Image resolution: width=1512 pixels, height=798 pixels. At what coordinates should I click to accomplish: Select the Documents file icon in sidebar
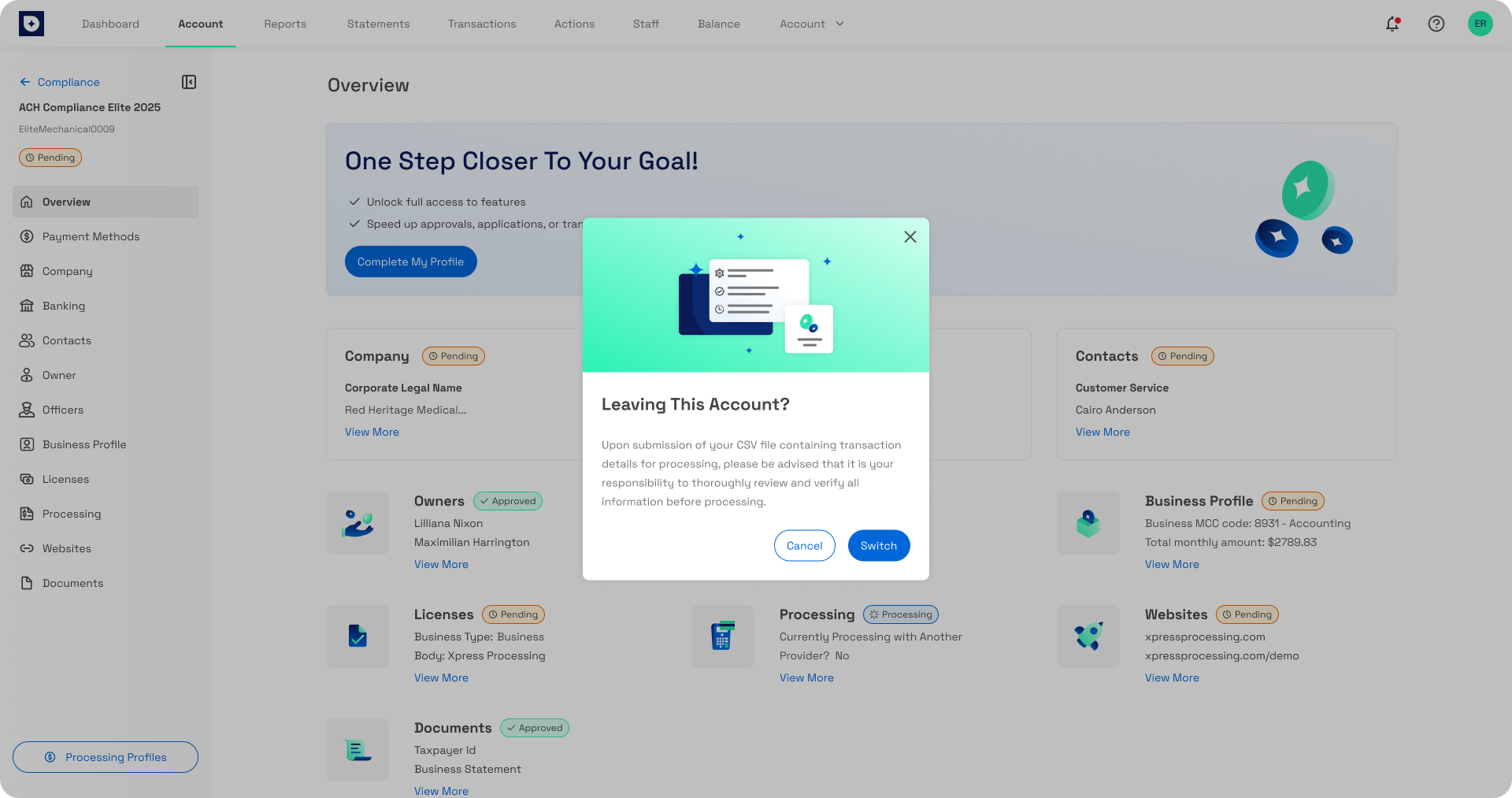point(26,583)
